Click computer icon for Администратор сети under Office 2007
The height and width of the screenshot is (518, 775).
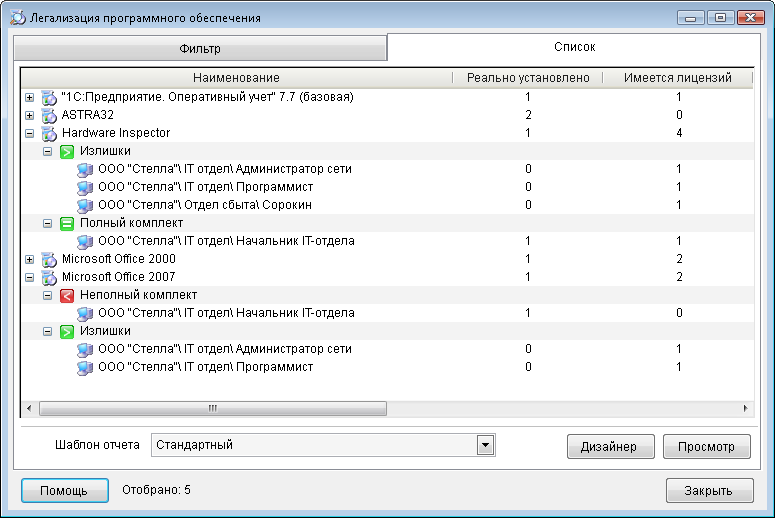pyautogui.click(x=85, y=349)
